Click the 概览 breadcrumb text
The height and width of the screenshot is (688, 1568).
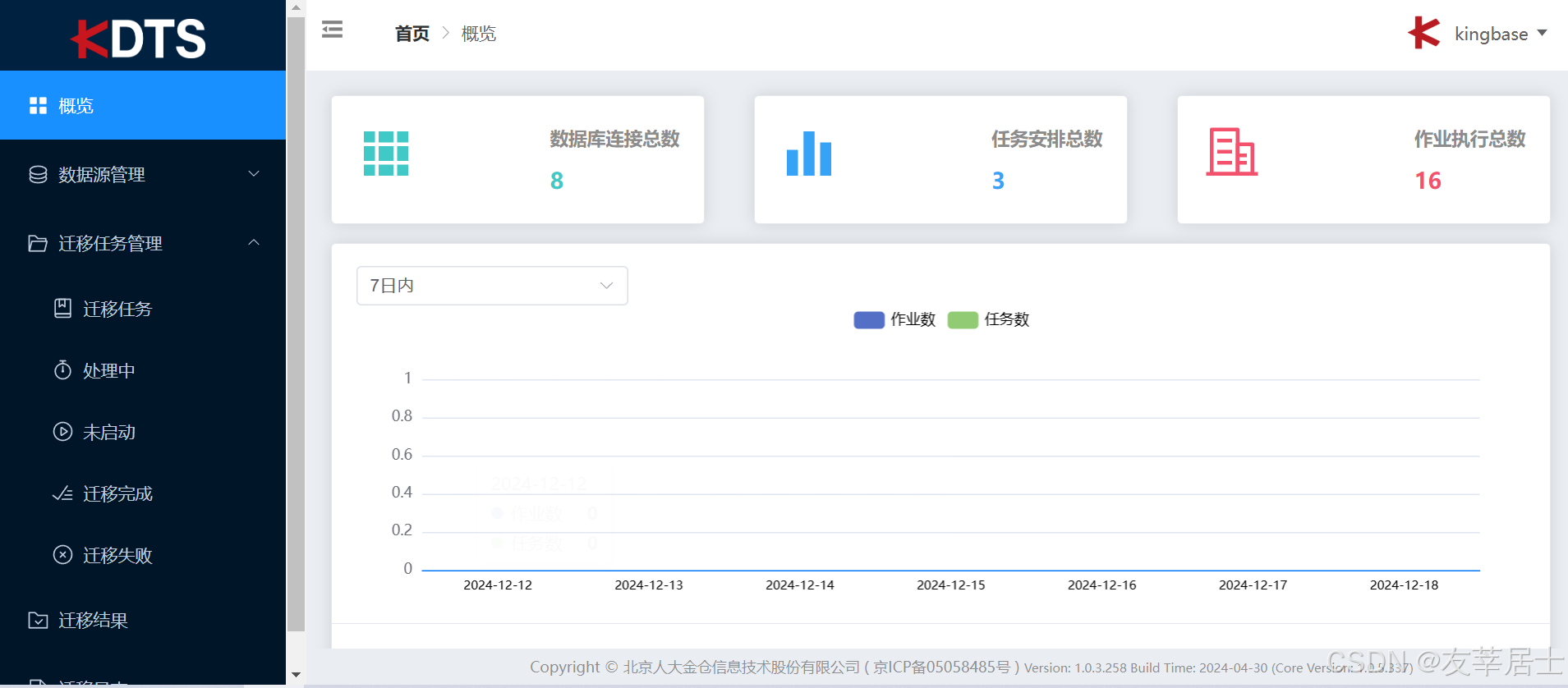(x=479, y=34)
